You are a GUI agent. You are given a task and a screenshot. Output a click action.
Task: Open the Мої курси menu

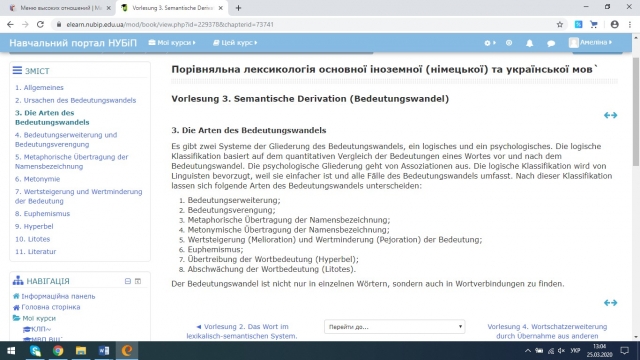[172, 42]
